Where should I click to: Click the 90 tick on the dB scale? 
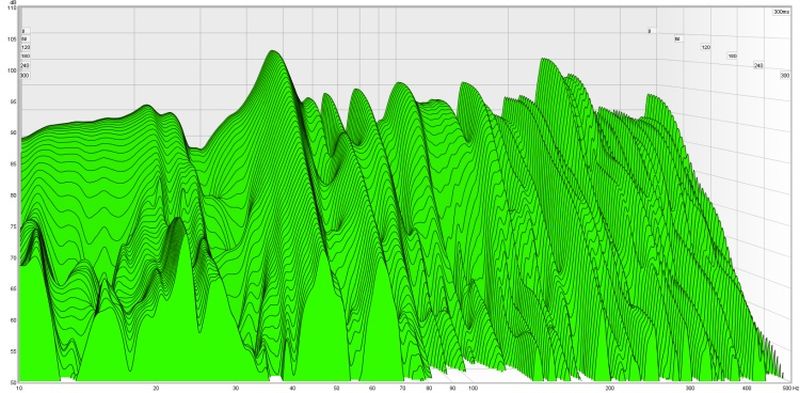tap(14, 133)
